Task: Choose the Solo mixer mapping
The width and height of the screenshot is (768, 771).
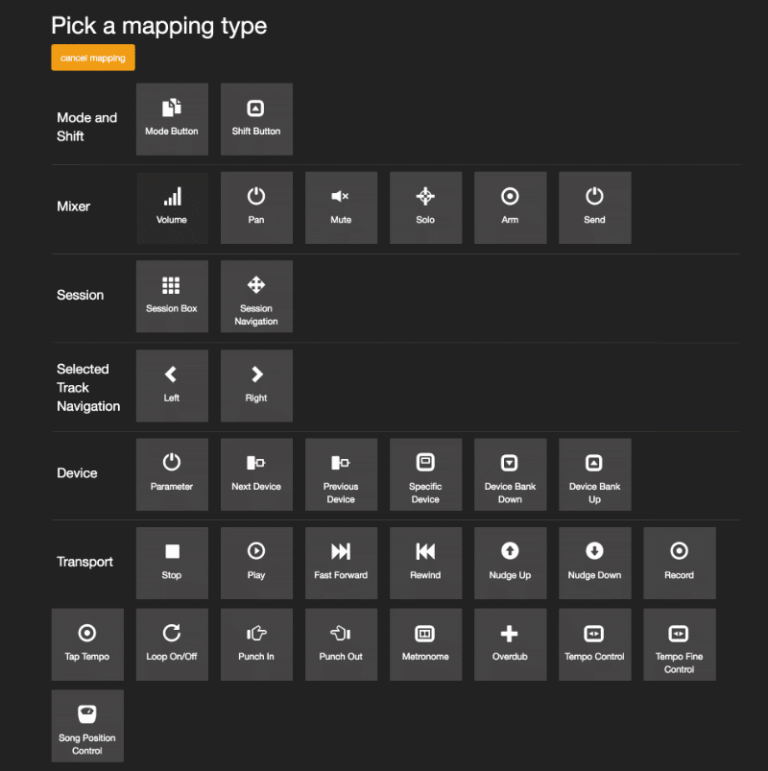Action: coord(425,208)
